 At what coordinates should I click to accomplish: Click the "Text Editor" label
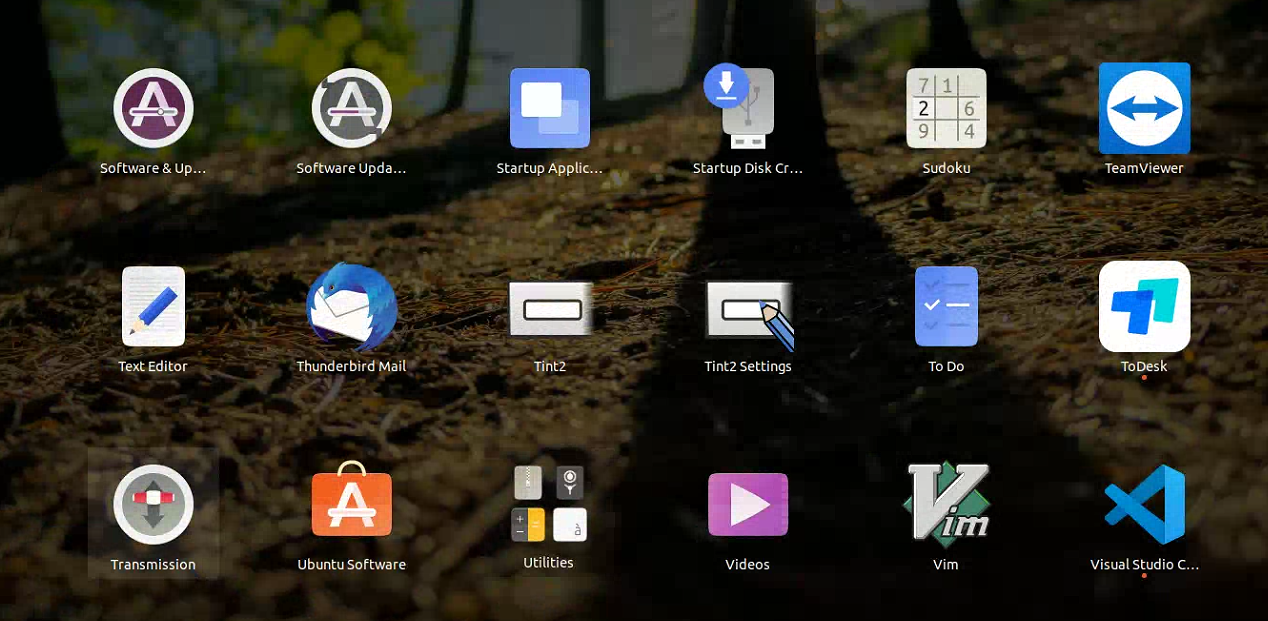click(x=153, y=366)
